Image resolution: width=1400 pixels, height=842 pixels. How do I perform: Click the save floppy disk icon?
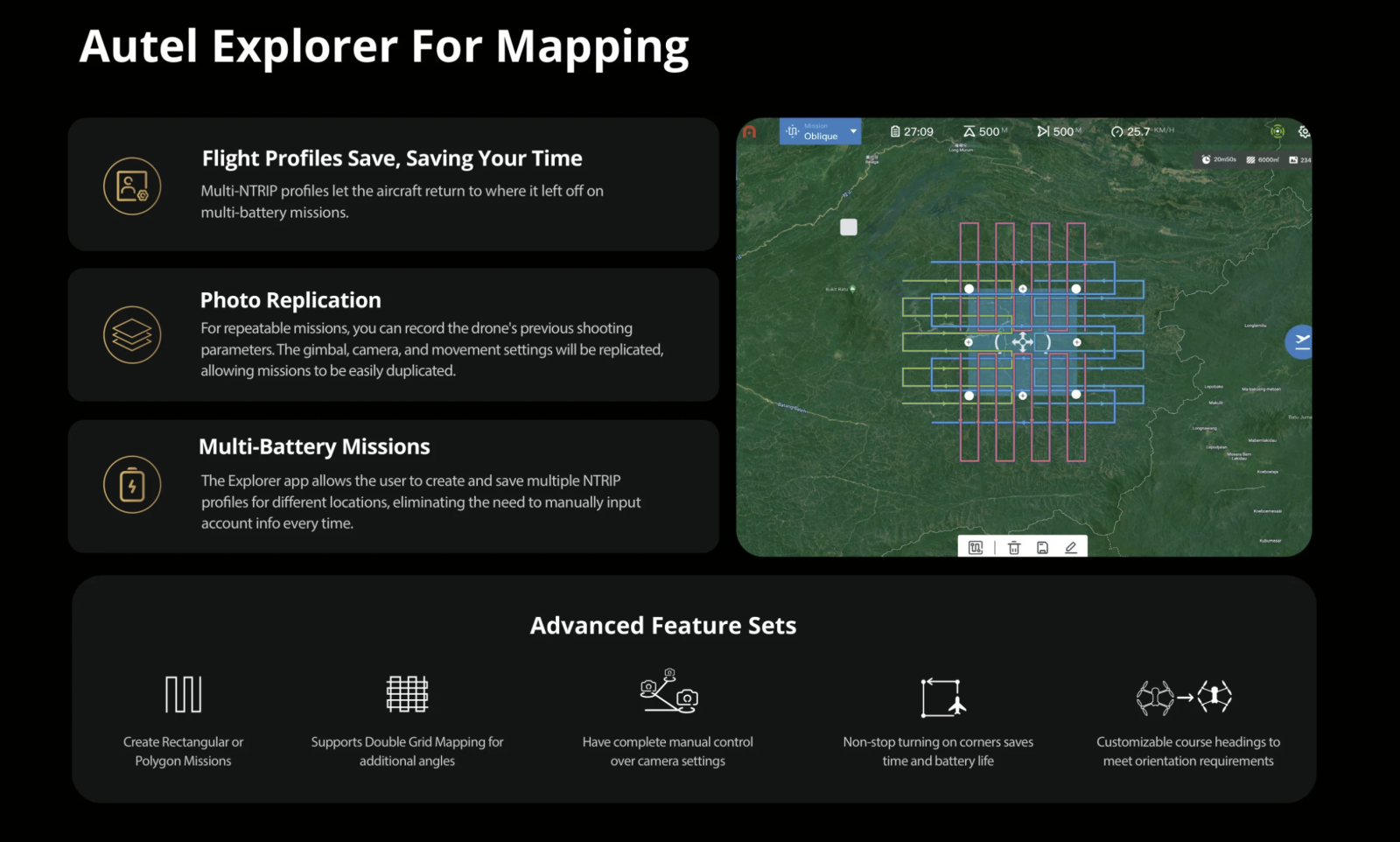click(1042, 548)
